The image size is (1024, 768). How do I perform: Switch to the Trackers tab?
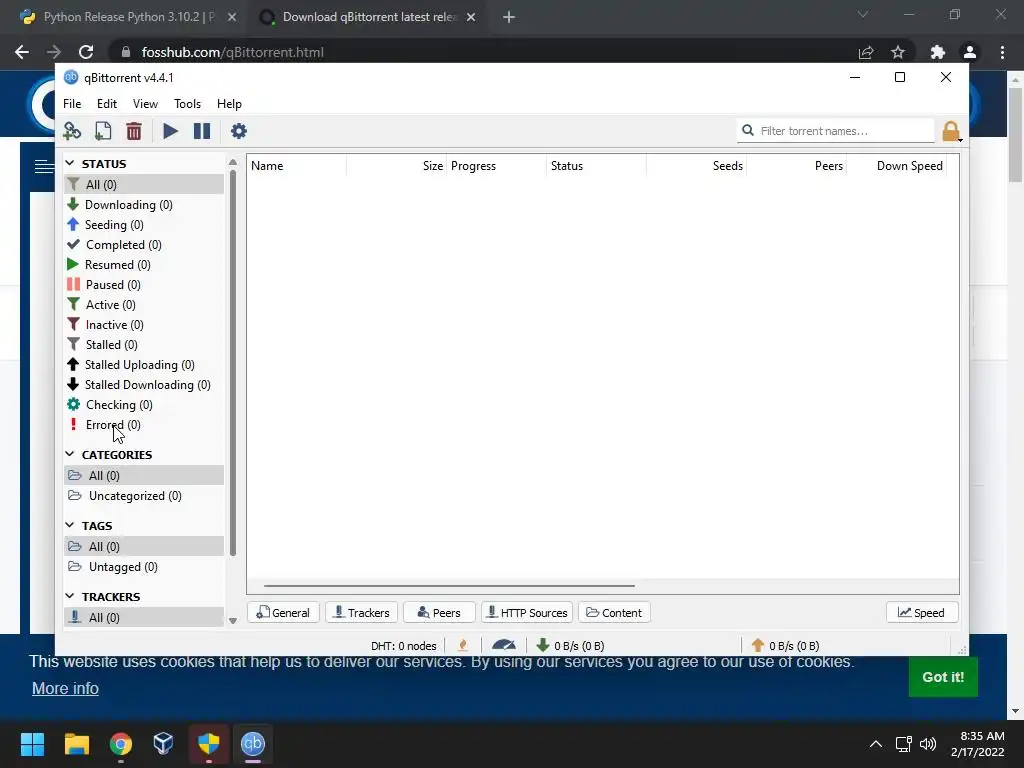click(362, 613)
